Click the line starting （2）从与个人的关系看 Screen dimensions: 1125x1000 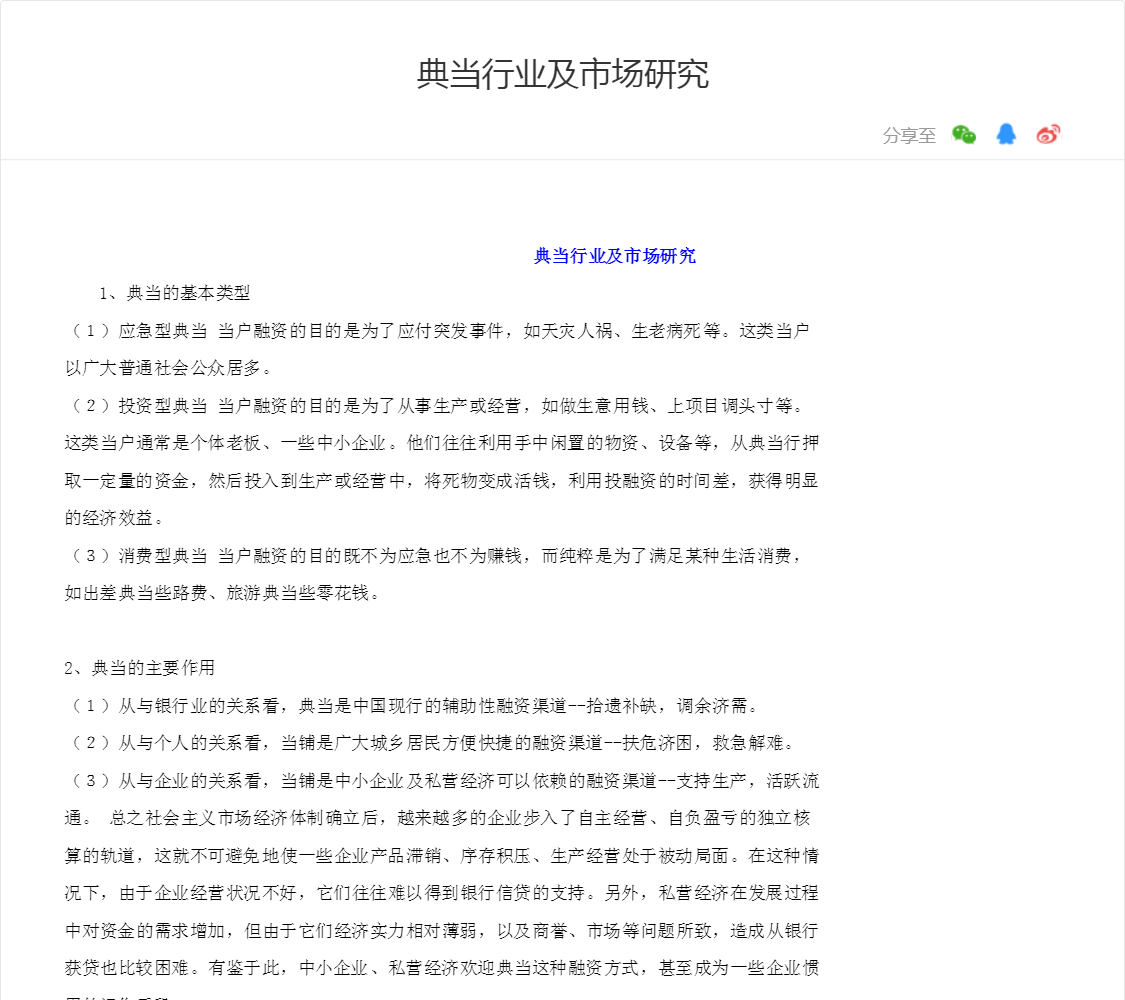click(x=433, y=743)
